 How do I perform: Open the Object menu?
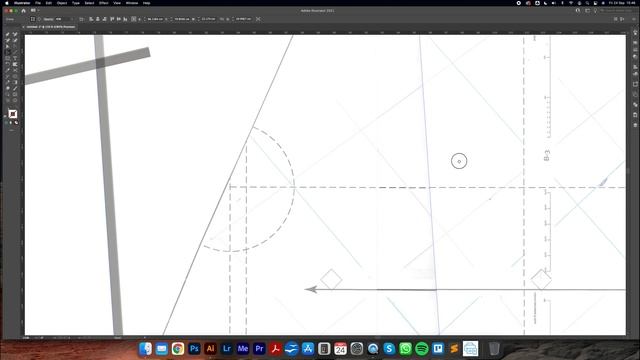pos(62,3)
